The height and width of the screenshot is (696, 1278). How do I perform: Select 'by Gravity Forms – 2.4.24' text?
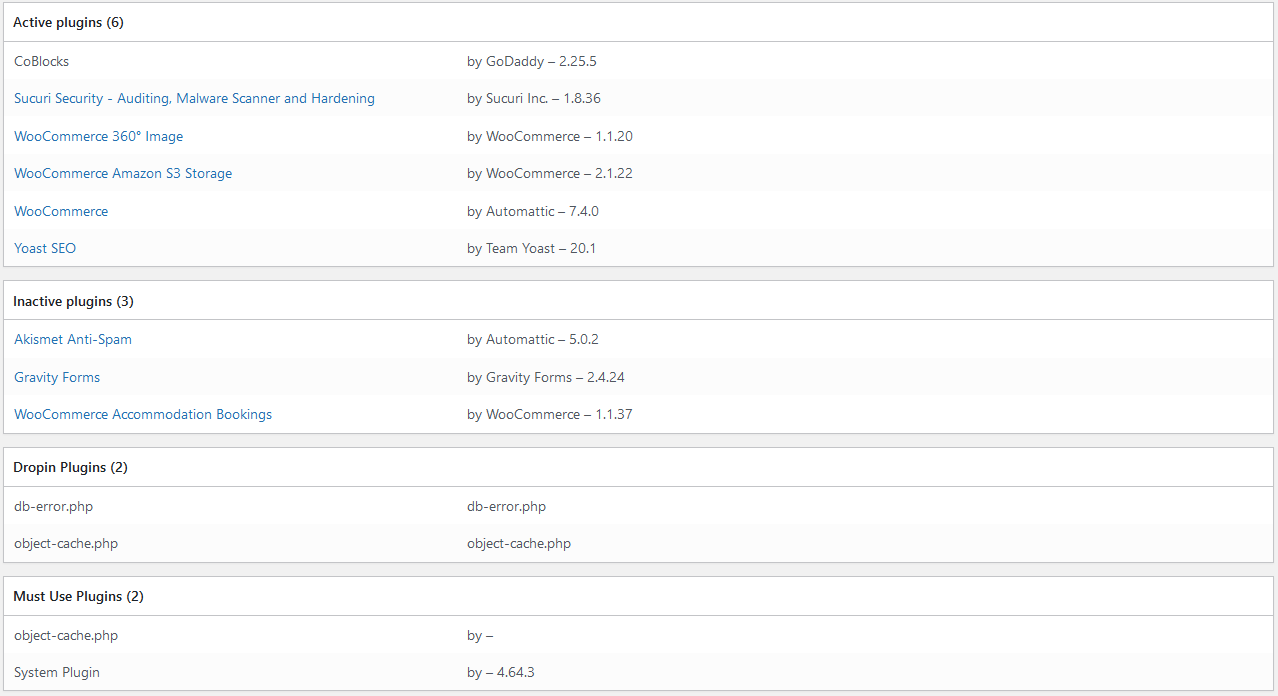click(x=545, y=377)
